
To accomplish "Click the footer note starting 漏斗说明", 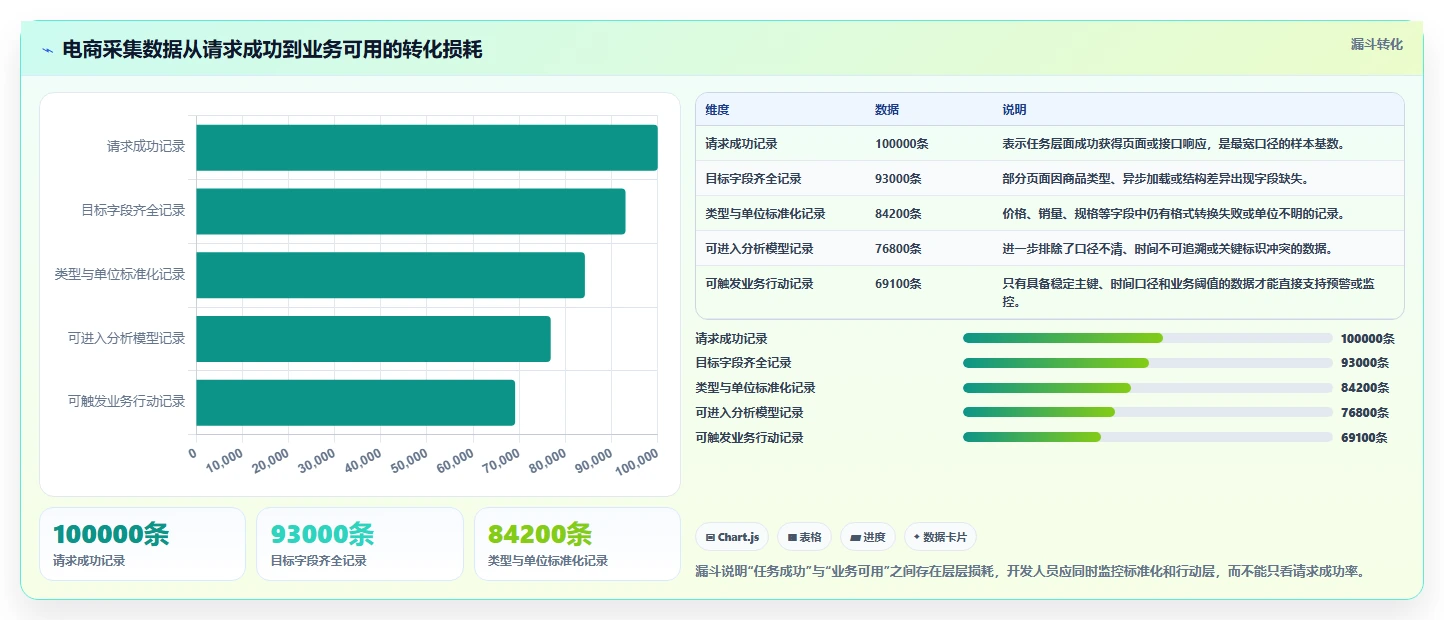I will (1030, 572).
